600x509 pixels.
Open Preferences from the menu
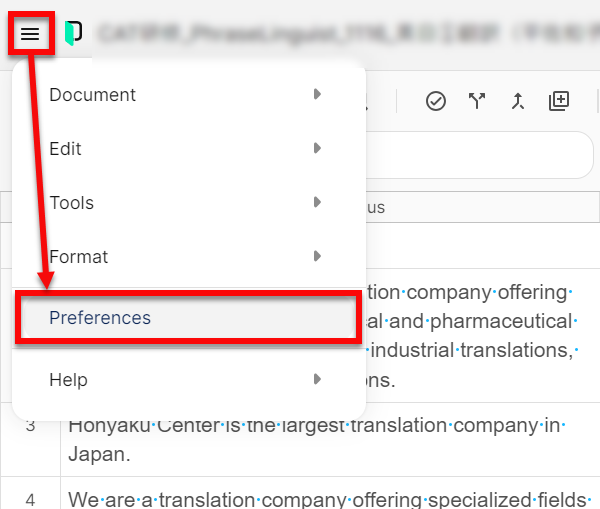click(100, 319)
